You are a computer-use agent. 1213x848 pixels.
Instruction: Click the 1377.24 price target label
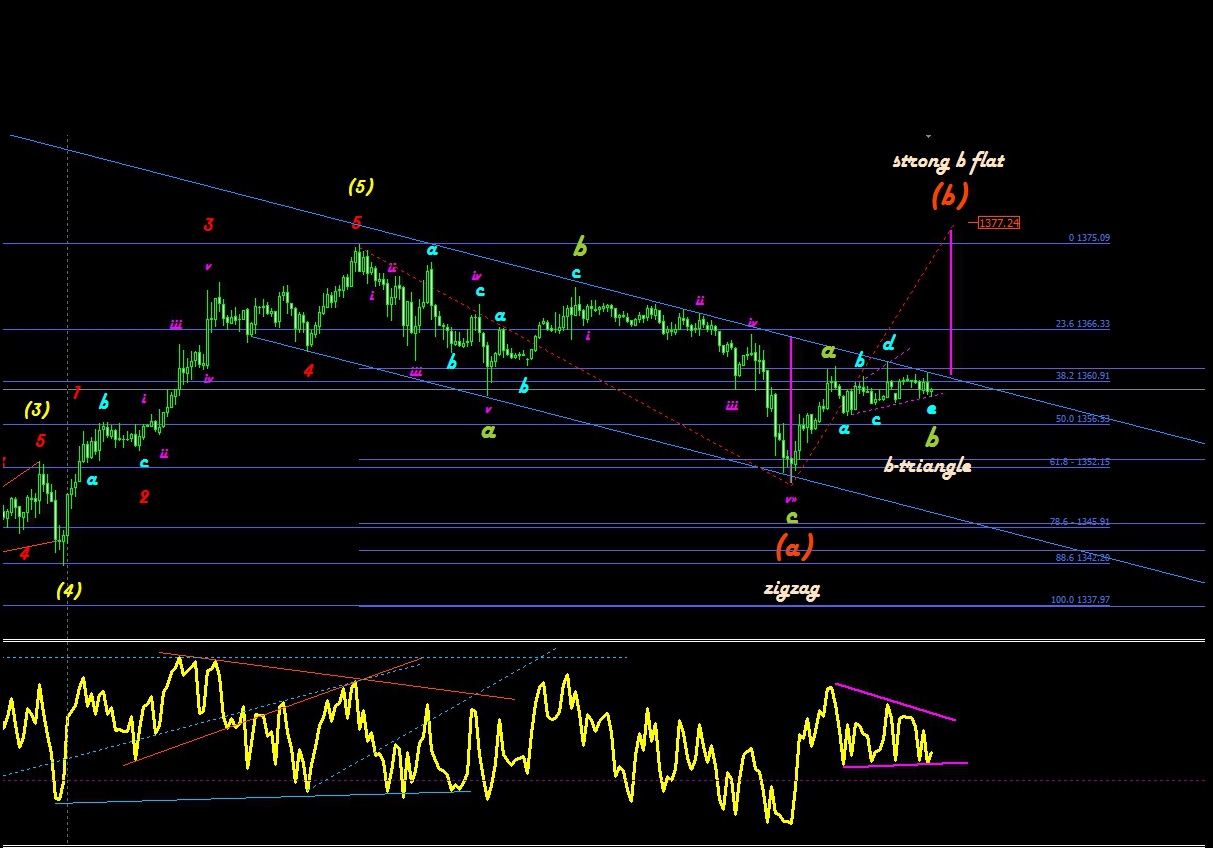(999, 223)
